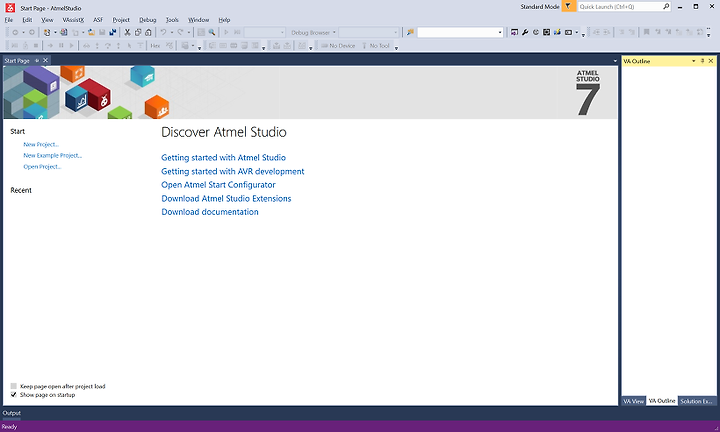
Task: Click the New Example Project... link
Action: click(53, 155)
